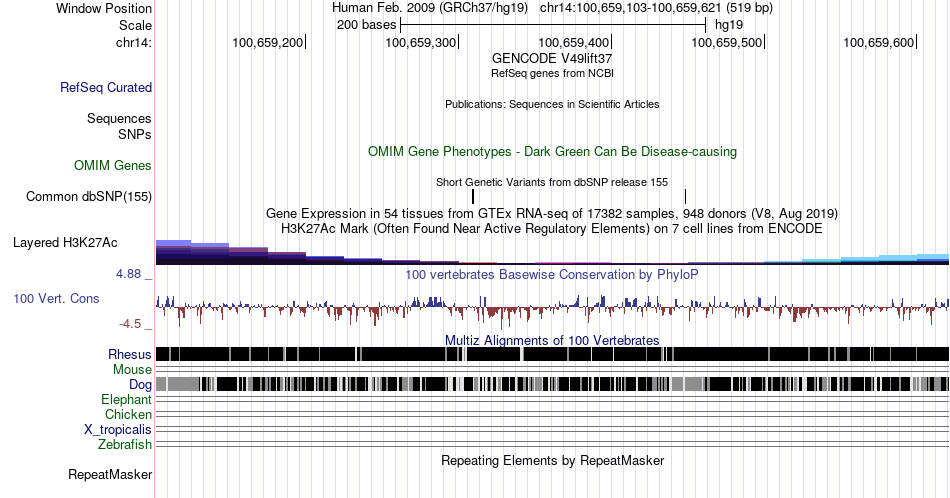Click the 200 bases scale bar
The height and width of the screenshot is (498, 950).
click(x=553, y=25)
